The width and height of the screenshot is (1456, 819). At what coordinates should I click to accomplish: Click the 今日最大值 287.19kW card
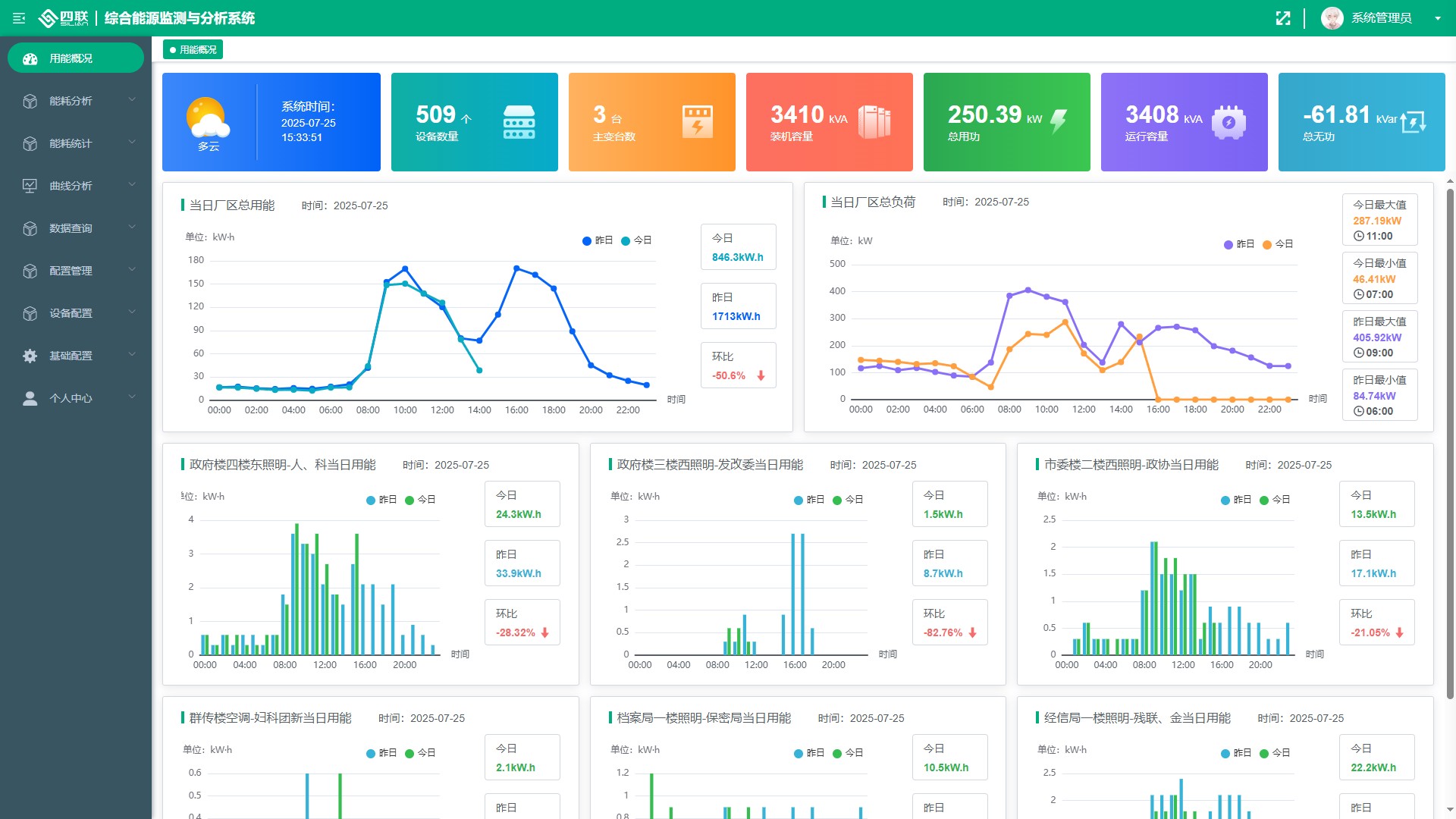tap(1379, 220)
